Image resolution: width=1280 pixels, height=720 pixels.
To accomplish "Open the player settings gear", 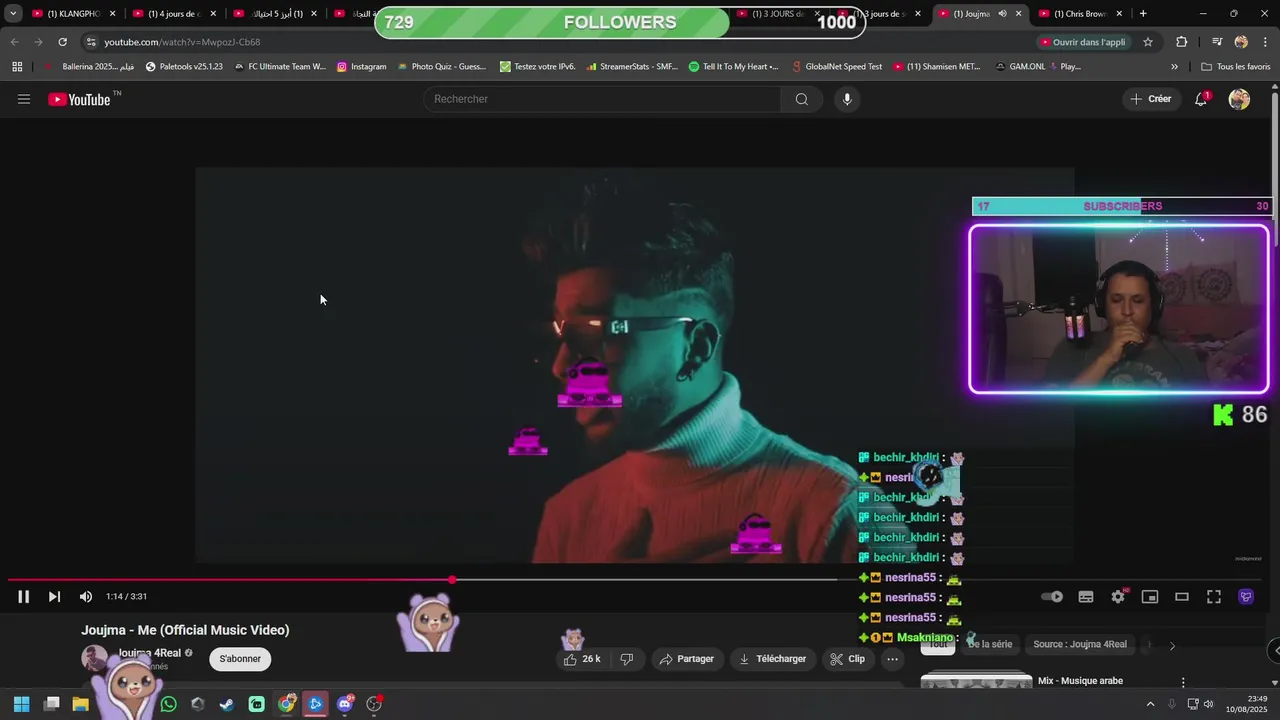I will [x=1118, y=597].
